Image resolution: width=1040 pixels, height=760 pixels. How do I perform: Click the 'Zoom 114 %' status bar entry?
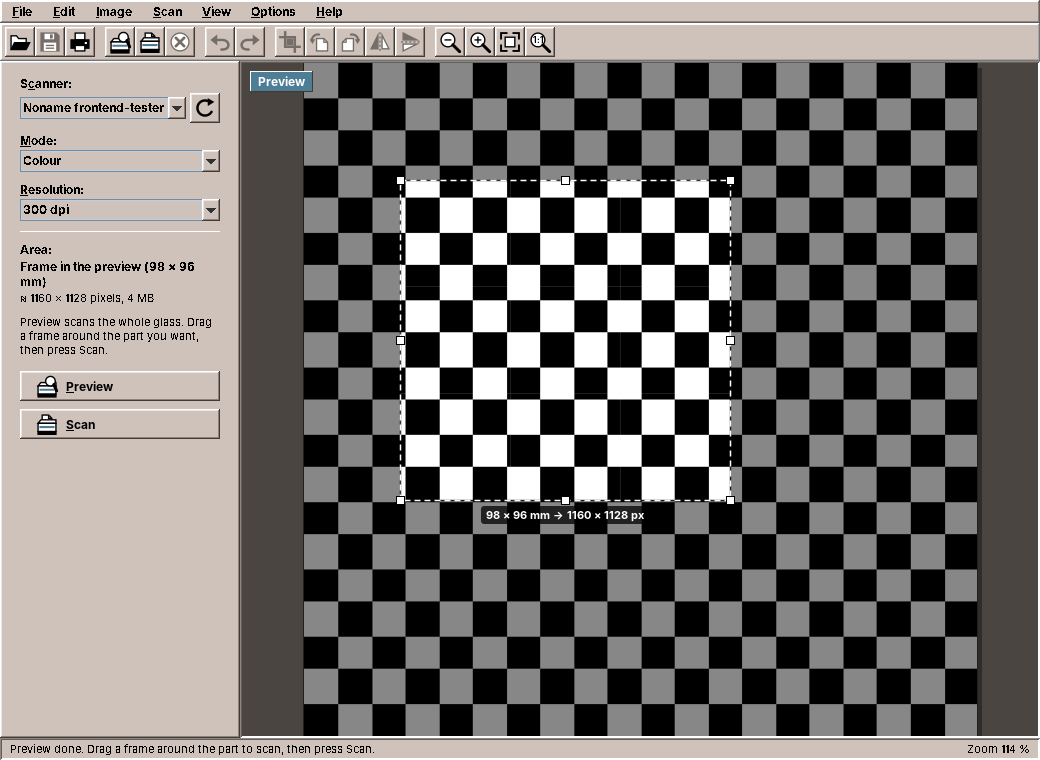click(x=998, y=749)
